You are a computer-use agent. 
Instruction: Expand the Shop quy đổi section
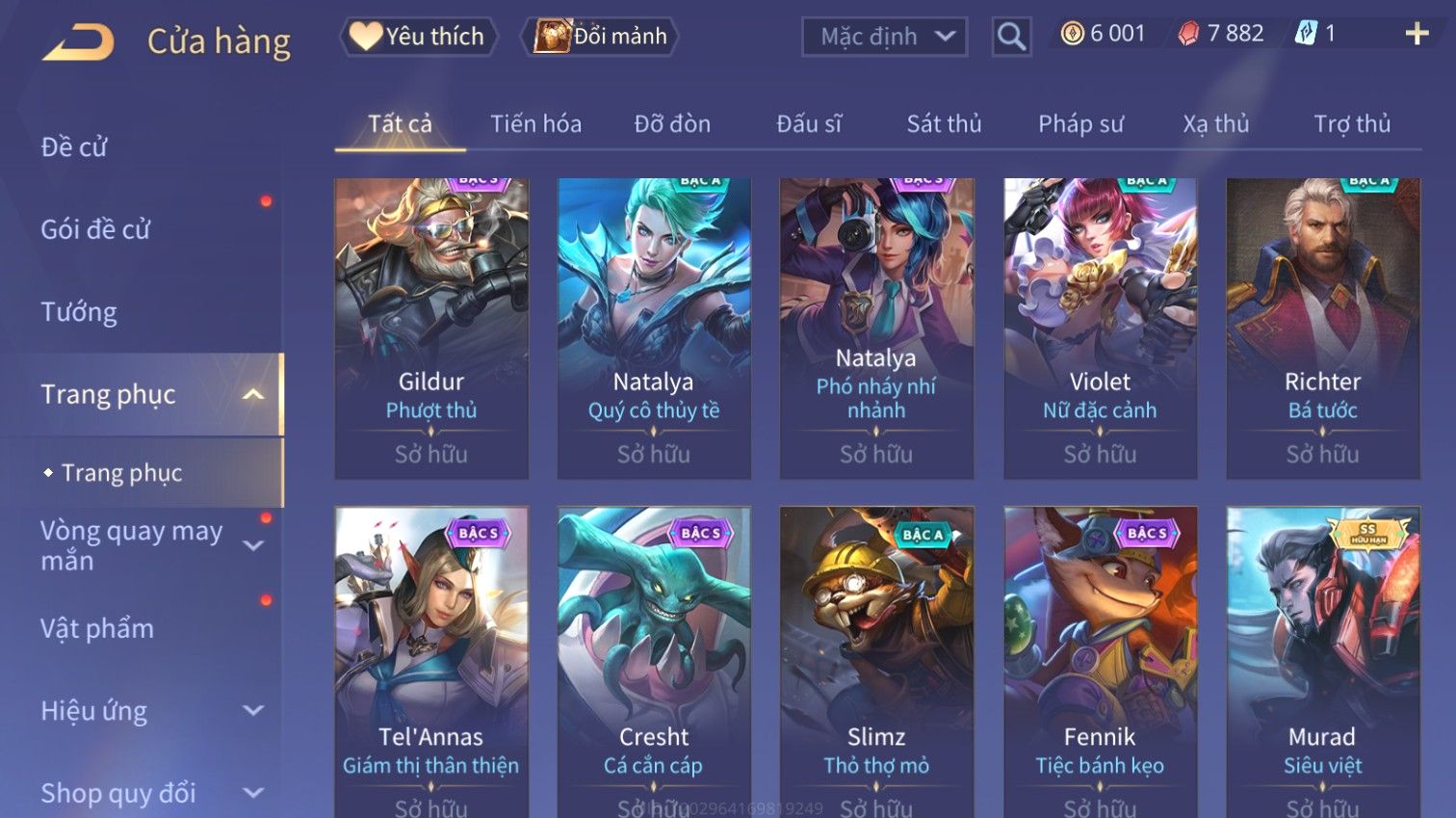[253, 793]
